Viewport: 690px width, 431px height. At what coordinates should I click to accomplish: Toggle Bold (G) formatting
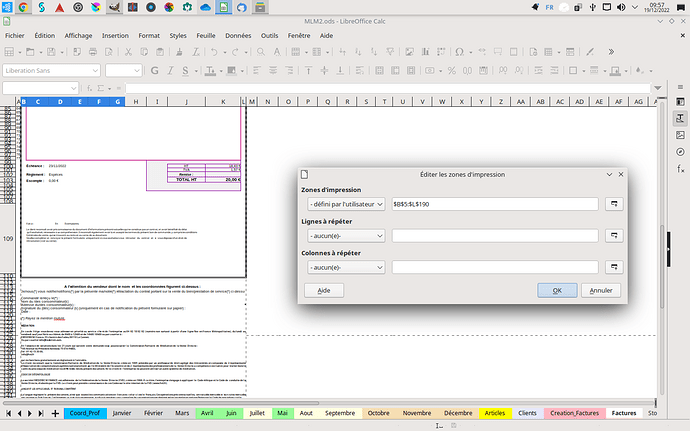[154, 70]
